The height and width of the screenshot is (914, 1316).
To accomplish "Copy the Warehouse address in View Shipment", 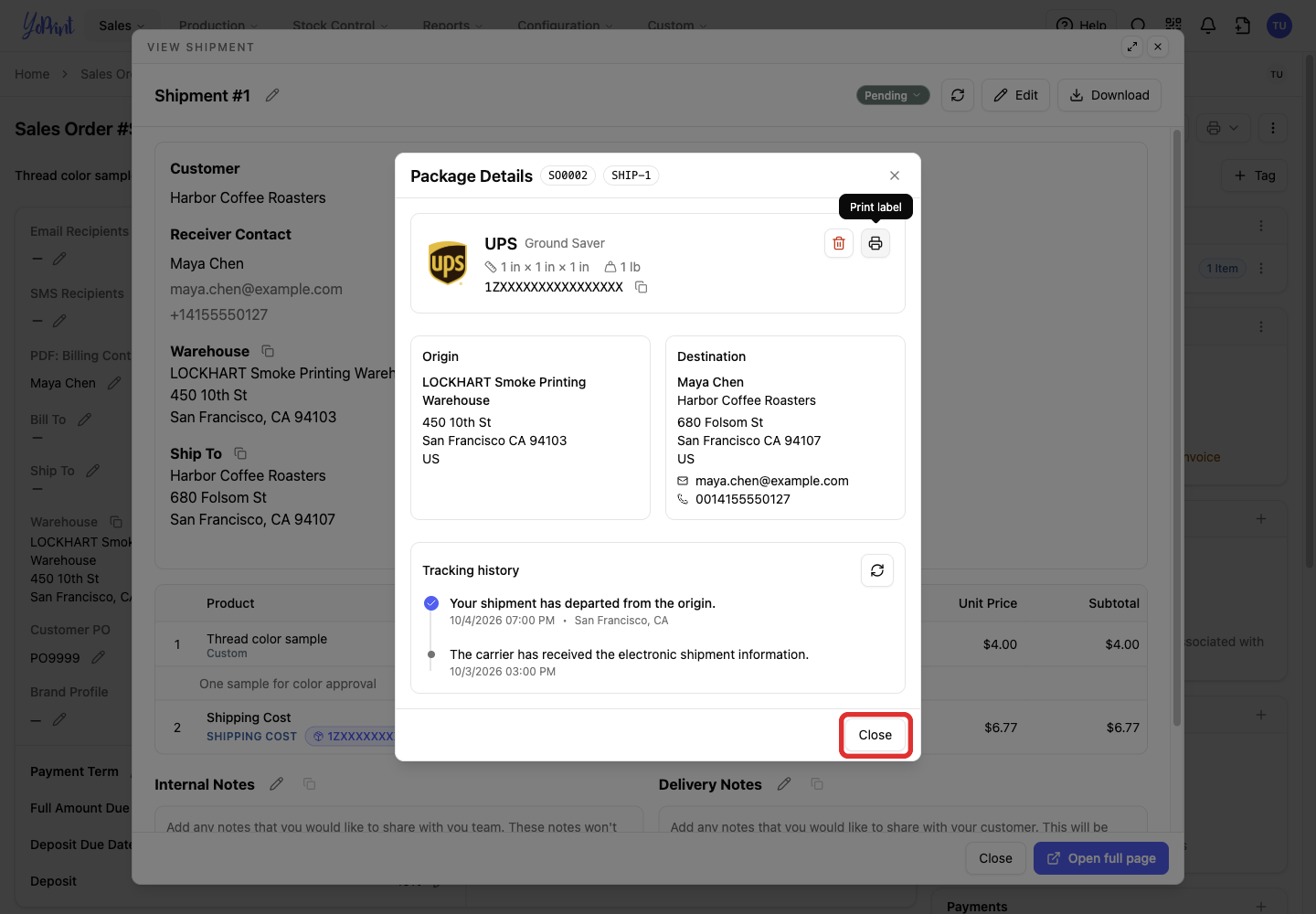I will 268,351.
